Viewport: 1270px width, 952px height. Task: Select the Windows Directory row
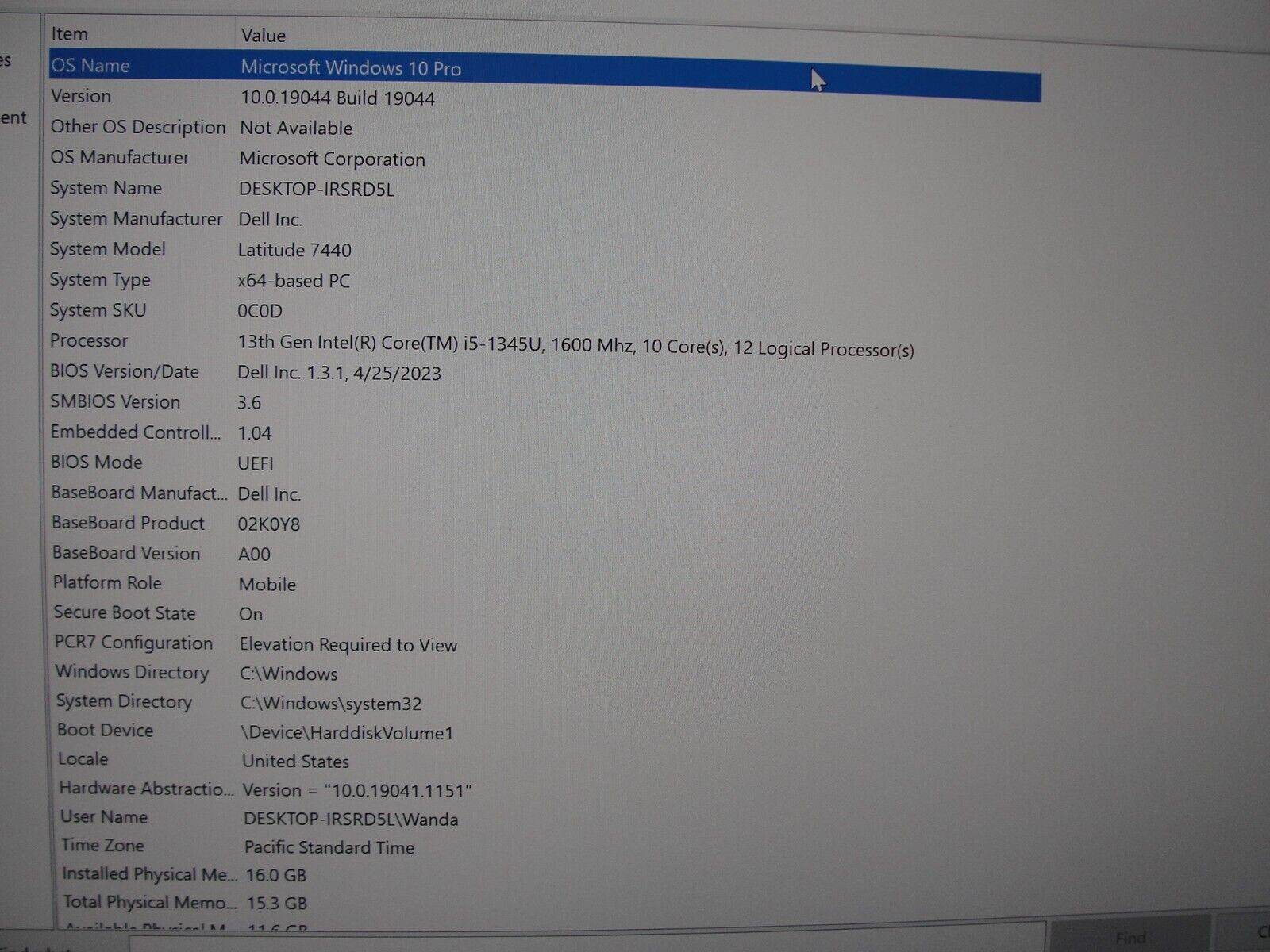[x=132, y=673]
